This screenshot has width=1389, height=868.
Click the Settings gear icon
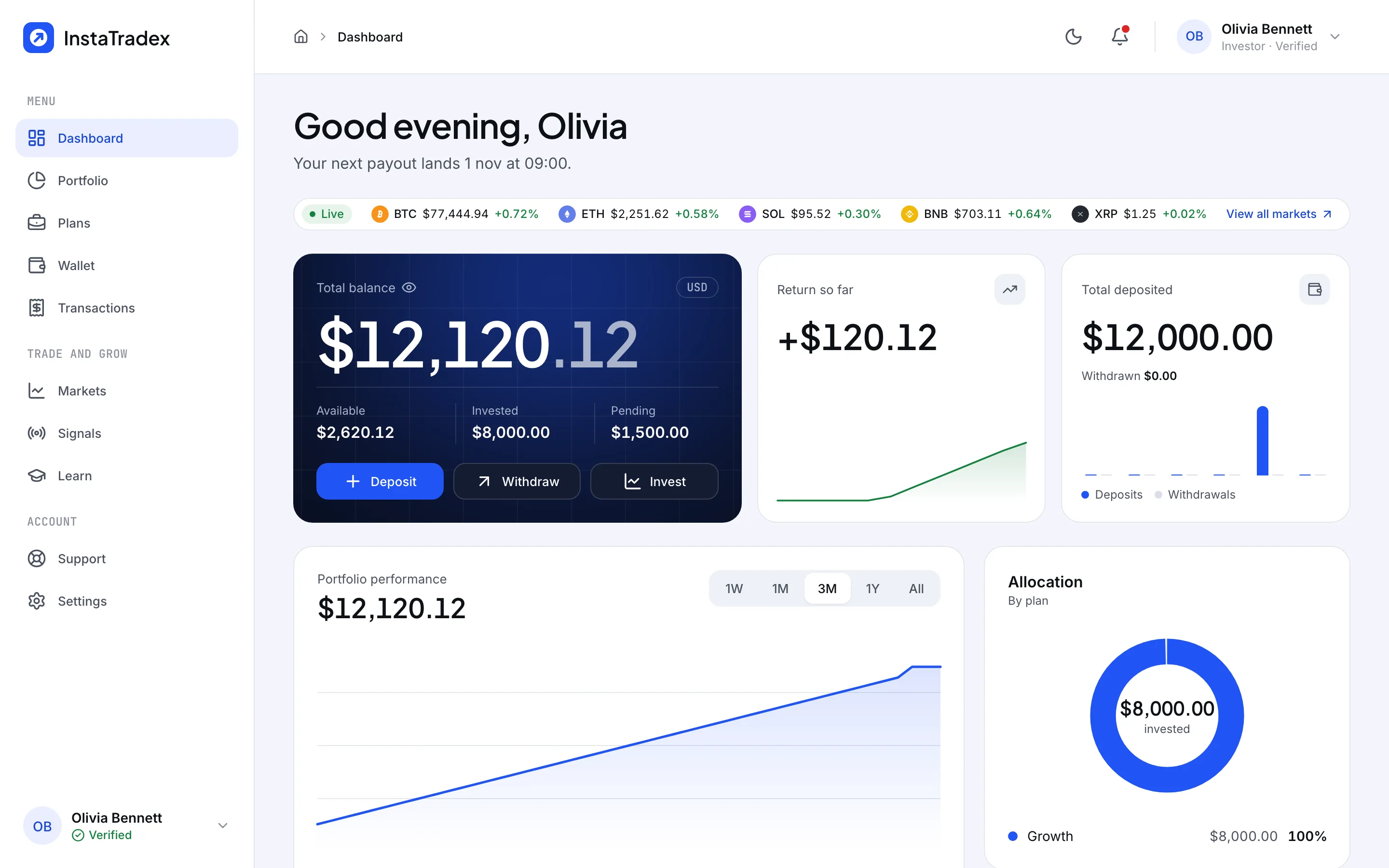[37, 601]
